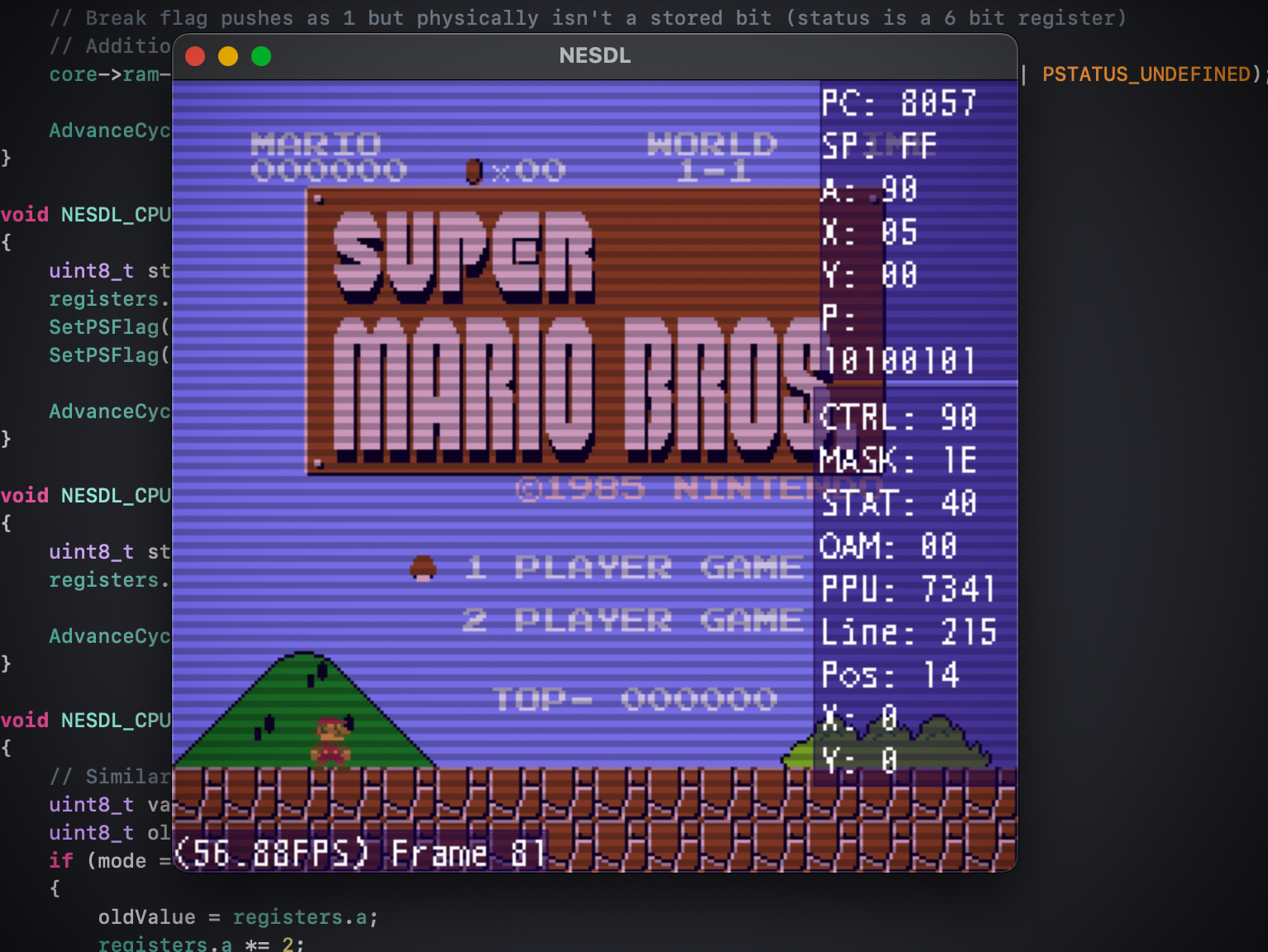The image size is (1268, 952).
Task: Click the 'PPU: 7341' address readout
Action: click(908, 589)
